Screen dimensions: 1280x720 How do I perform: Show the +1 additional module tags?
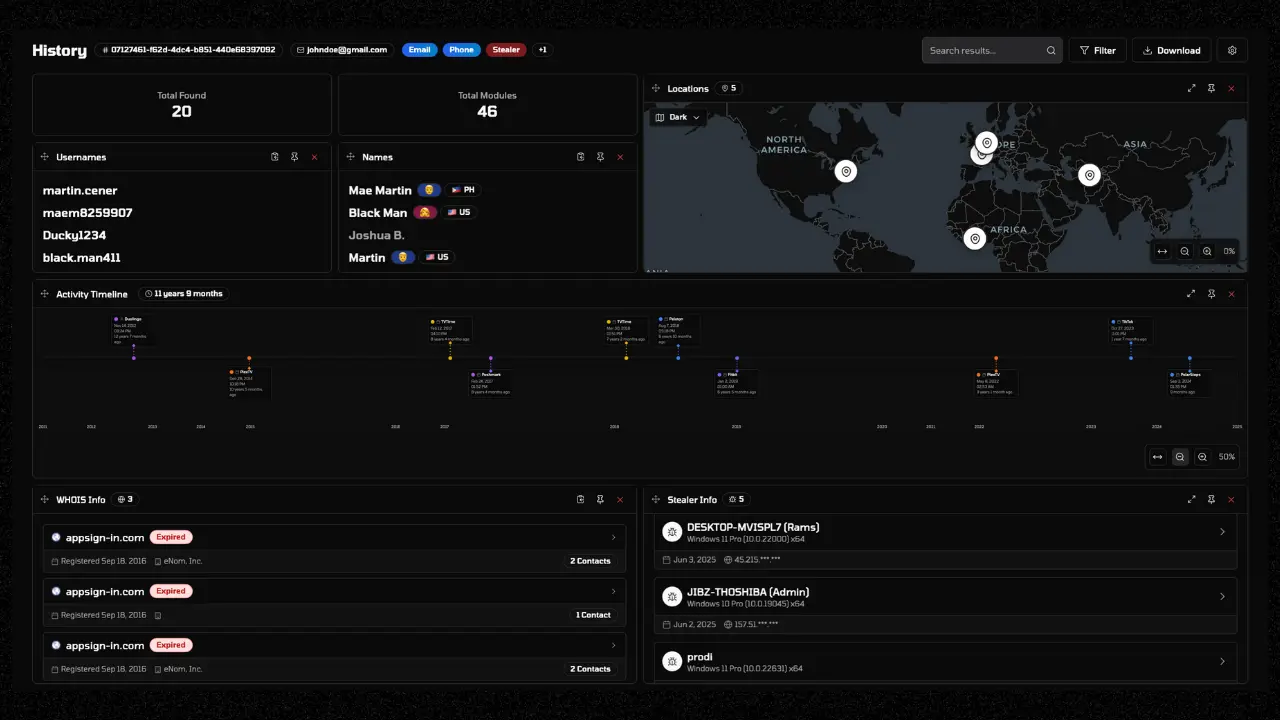coord(543,50)
